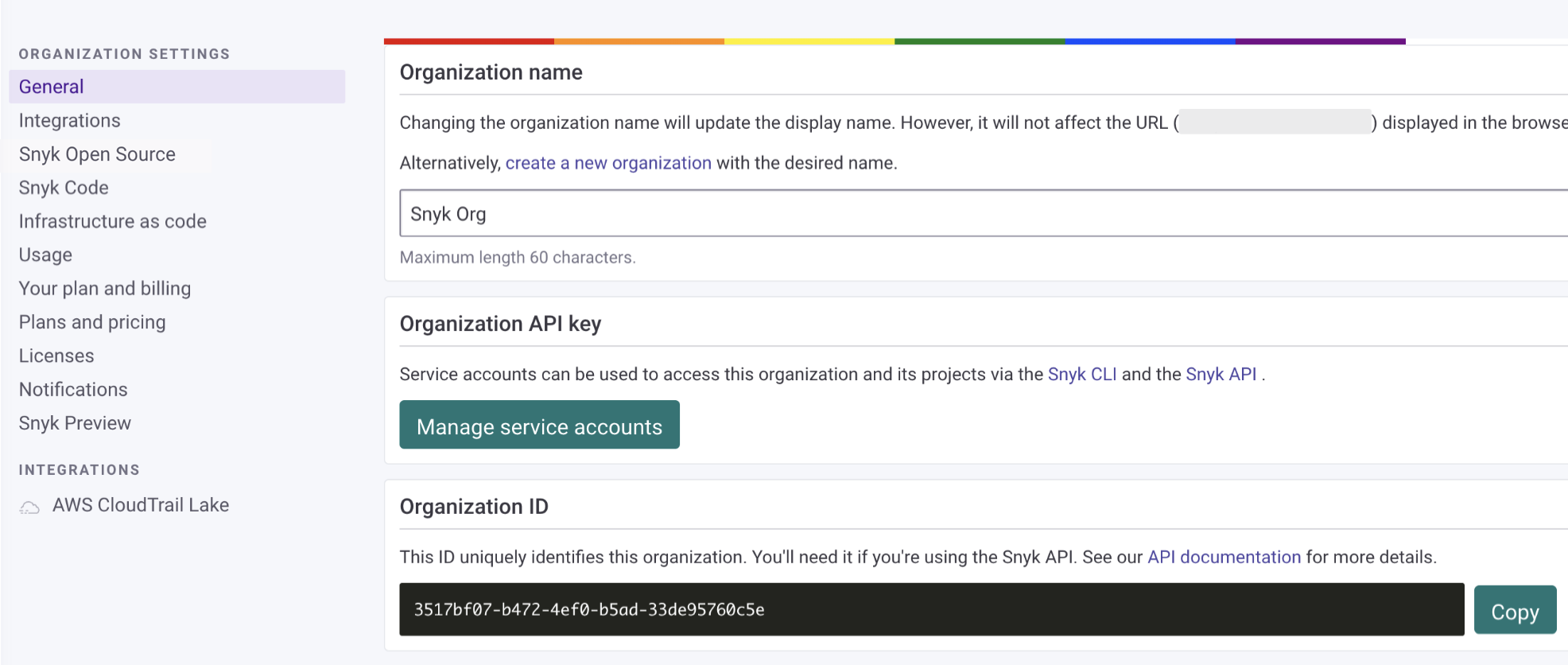This screenshot has height=665, width=1568.
Task: Open the Snyk CLI link
Action: coord(1082,375)
